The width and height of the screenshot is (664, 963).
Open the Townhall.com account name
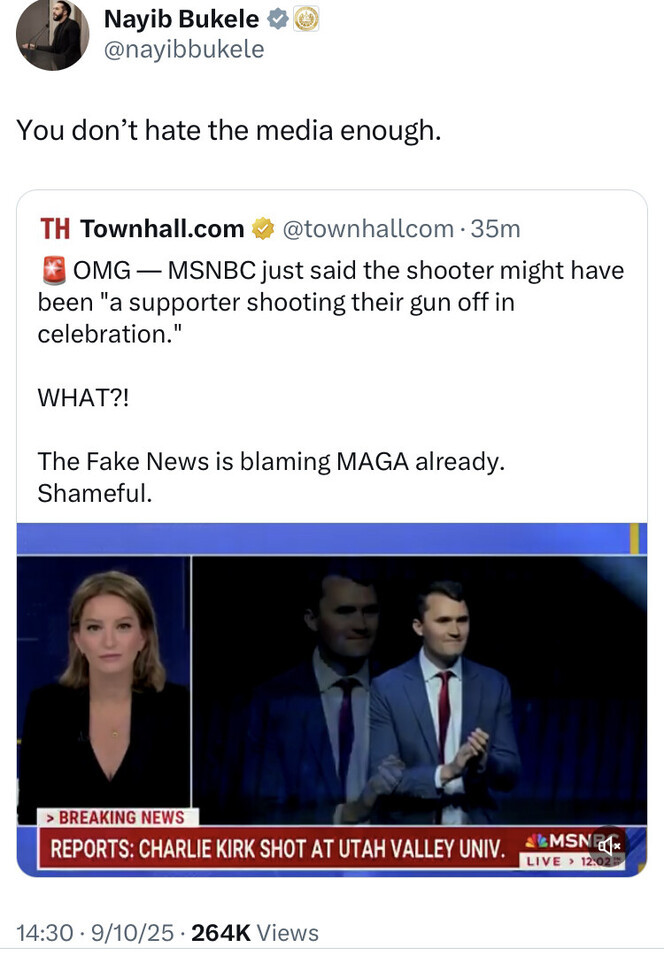point(162,229)
